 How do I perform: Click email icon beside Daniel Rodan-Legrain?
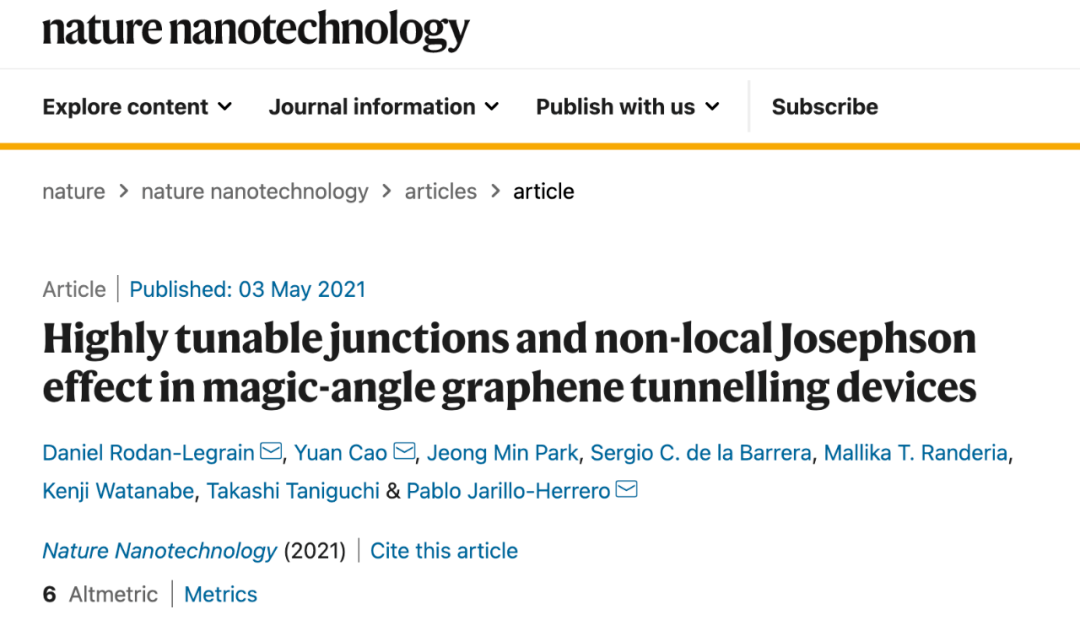coord(271,452)
